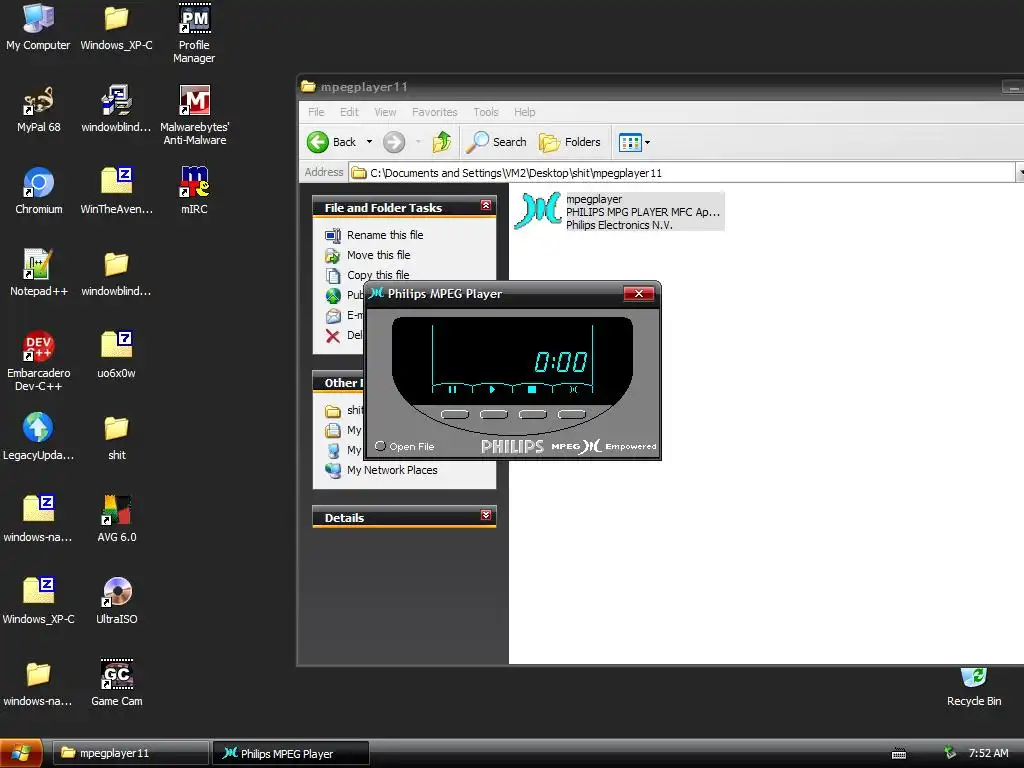Select the mpegplayer application file in Explorer

(618, 212)
